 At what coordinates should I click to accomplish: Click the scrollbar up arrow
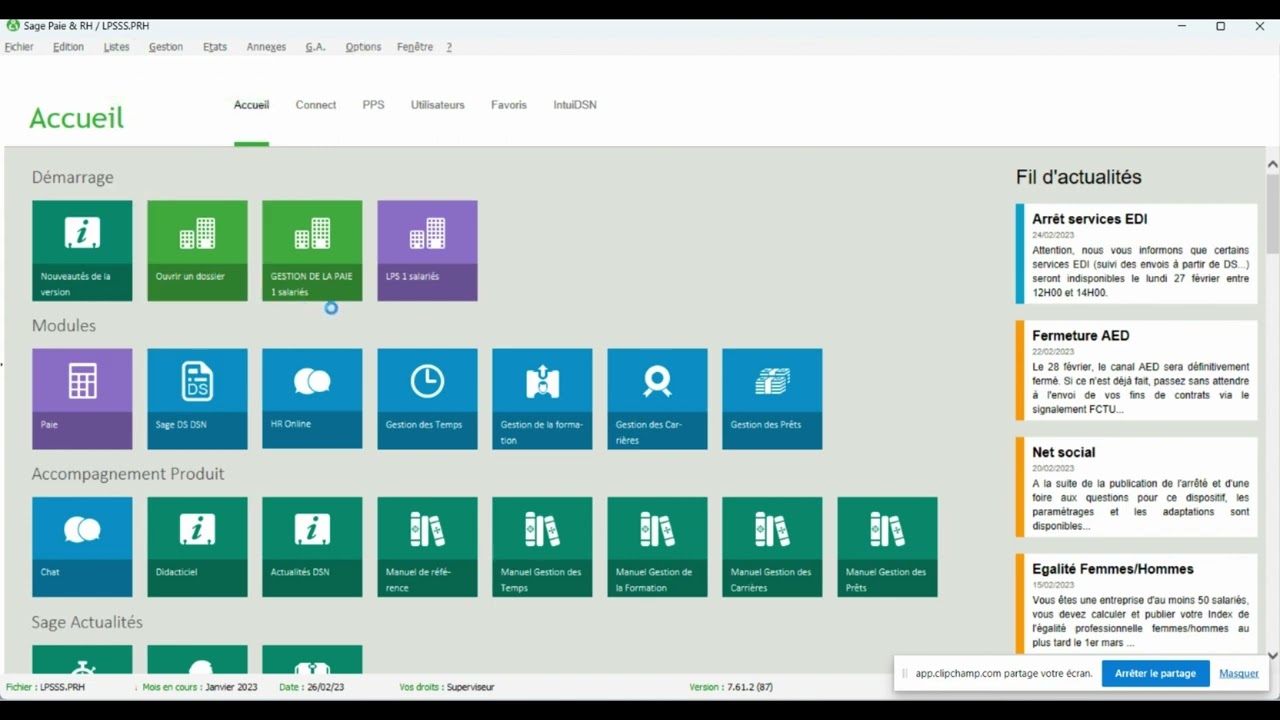[x=1273, y=164]
